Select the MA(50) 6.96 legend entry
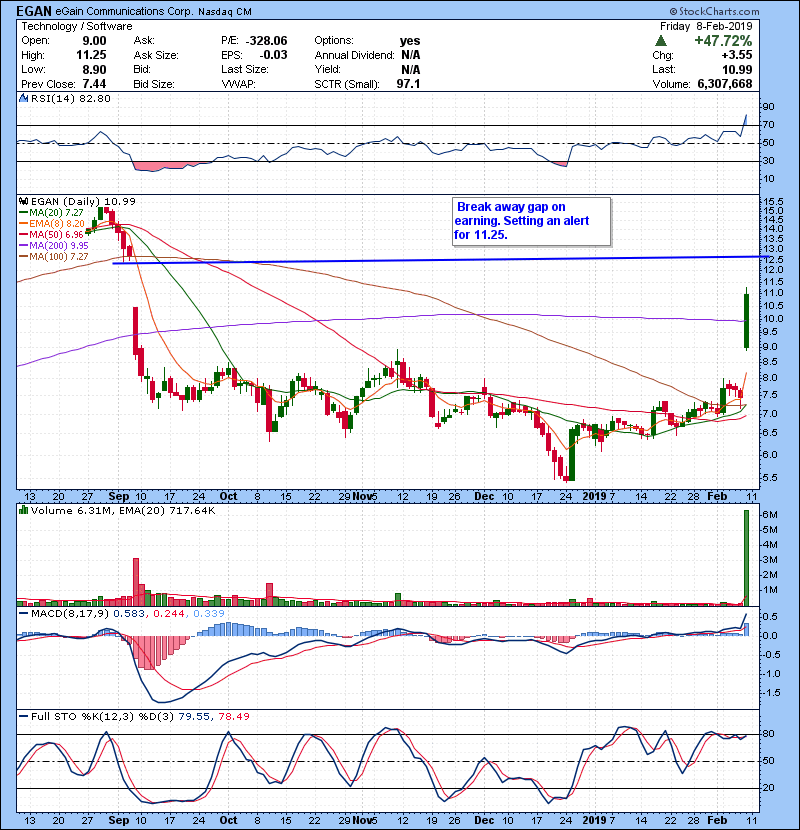 (52, 234)
